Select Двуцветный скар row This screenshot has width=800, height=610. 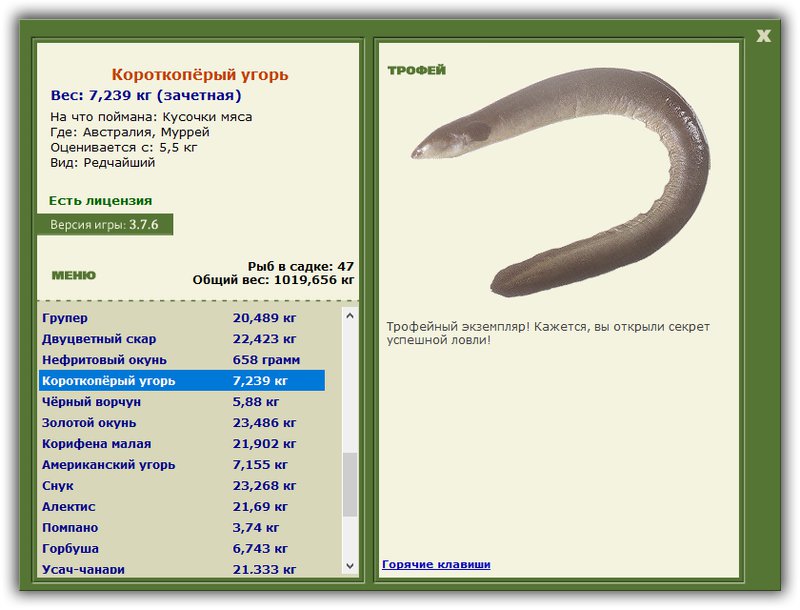[x=182, y=339]
